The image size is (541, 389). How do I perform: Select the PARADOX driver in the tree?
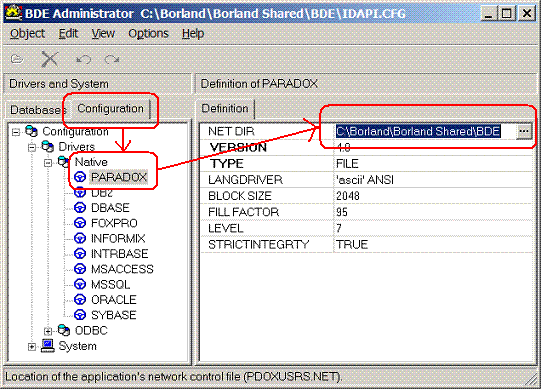(x=119, y=177)
